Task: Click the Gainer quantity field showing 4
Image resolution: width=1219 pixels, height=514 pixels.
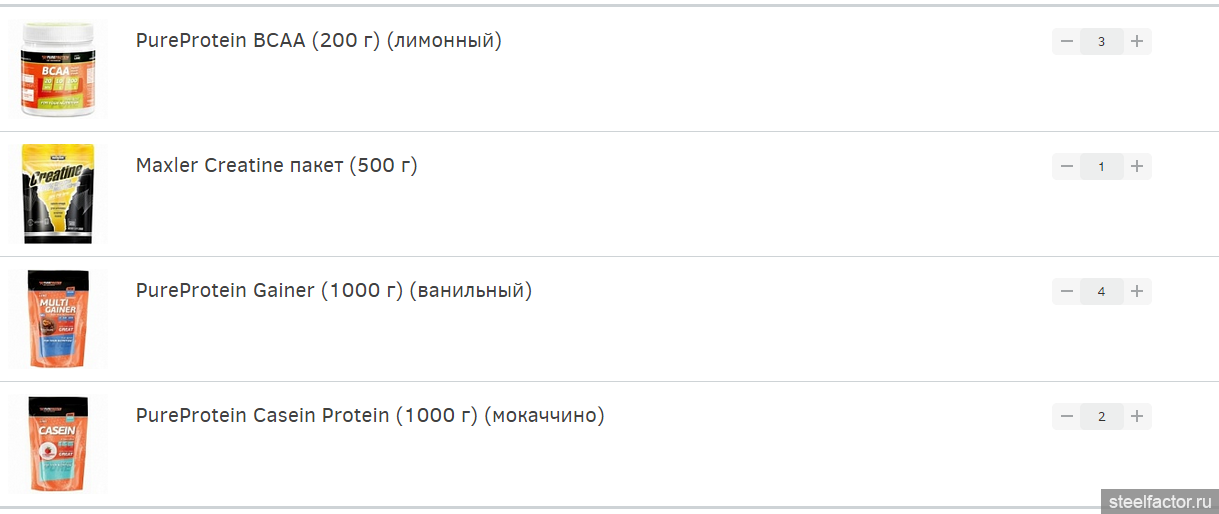Action: [1102, 291]
